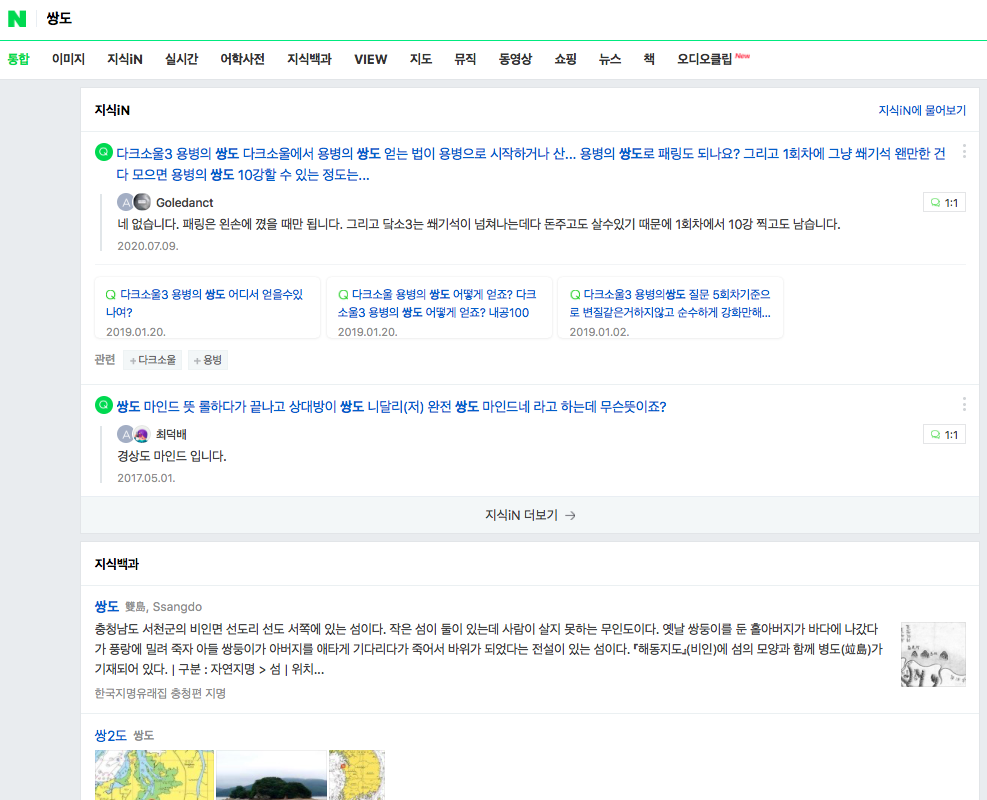Click the +다크소울 related tag

(x=153, y=360)
